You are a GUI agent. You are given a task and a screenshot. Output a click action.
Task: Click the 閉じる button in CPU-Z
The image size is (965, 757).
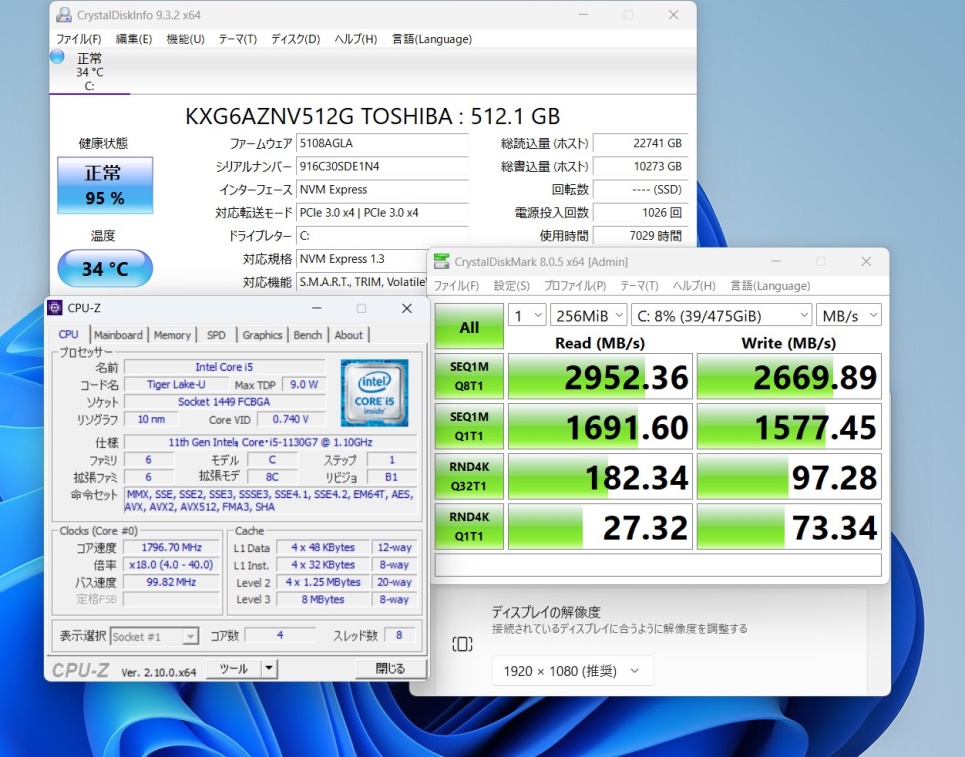pos(390,668)
